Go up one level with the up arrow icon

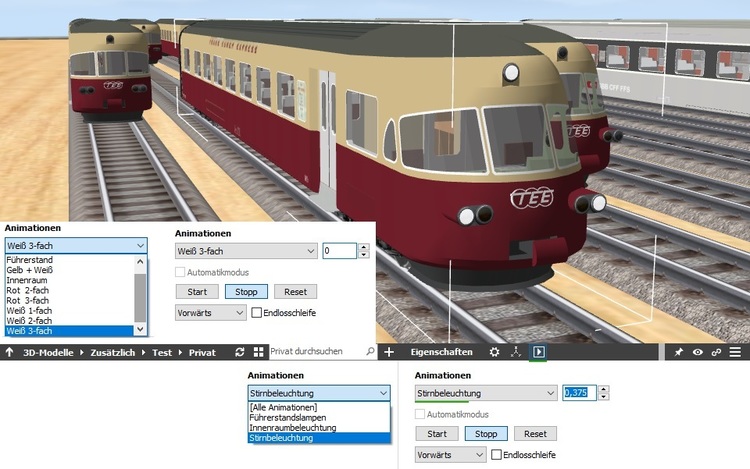[9, 352]
